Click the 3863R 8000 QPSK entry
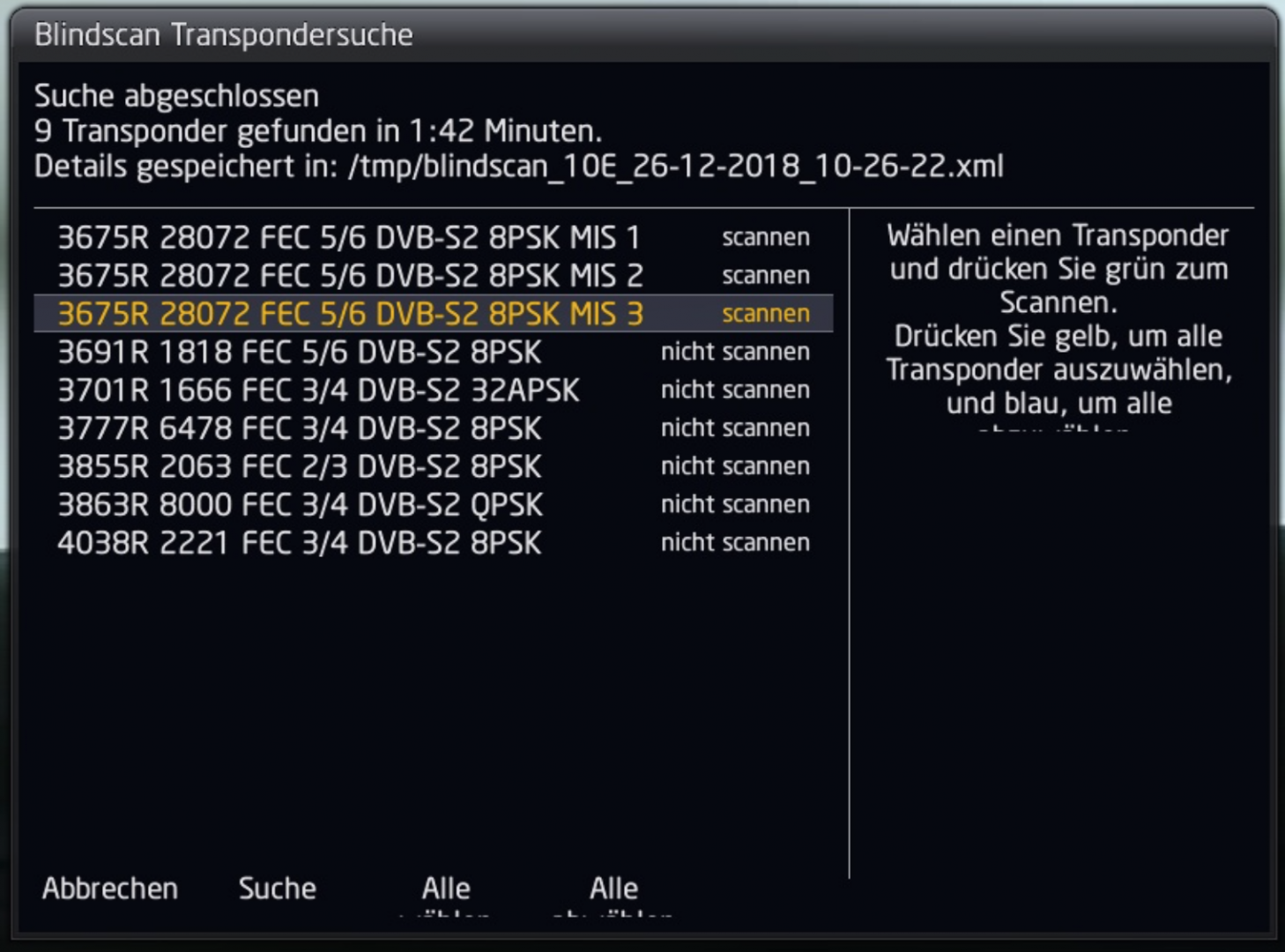The width and height of the screenshot is (1285, 952). [300, 503]
